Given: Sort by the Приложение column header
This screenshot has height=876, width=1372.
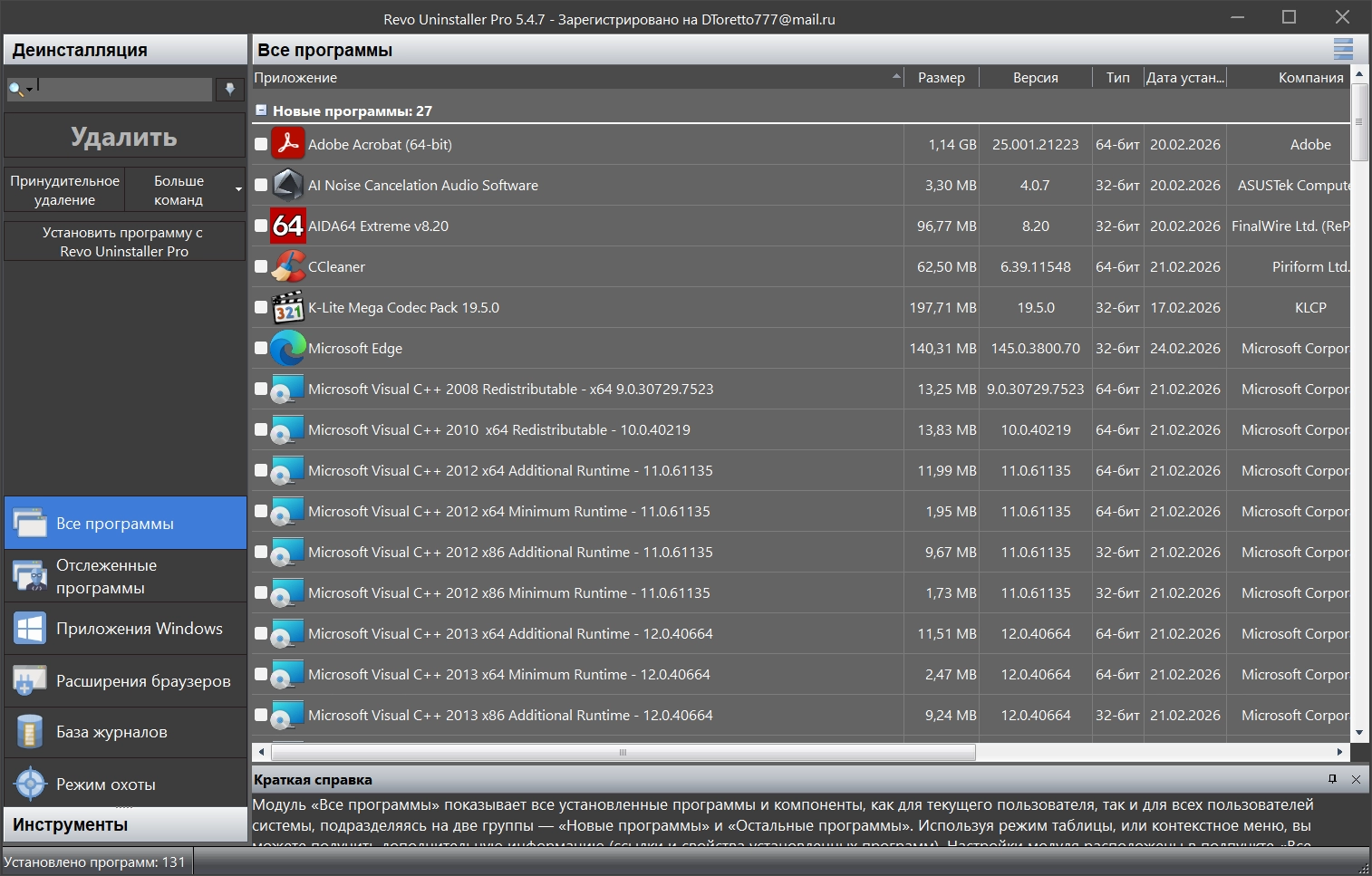Looking at the screenshot, I should click(577, 78).
